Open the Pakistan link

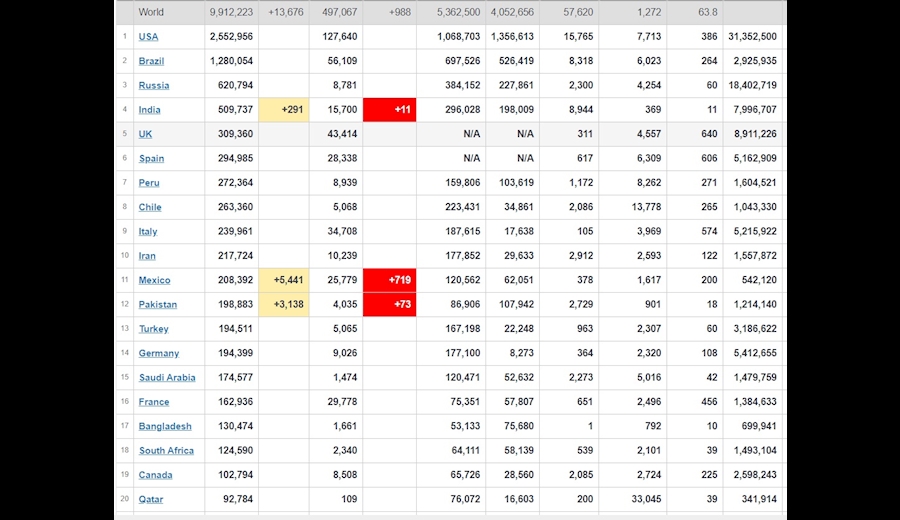pos(158,304)
